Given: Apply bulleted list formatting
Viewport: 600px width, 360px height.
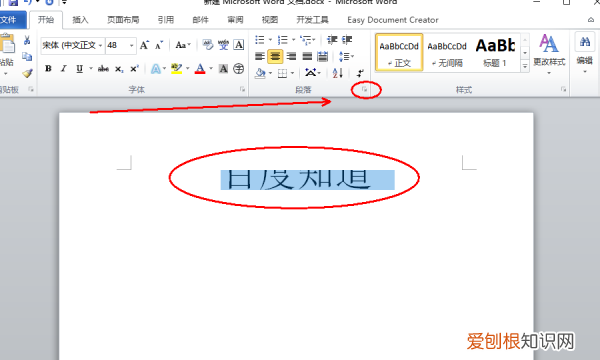Looking at the screenshot, I should [x=260, y=39].
